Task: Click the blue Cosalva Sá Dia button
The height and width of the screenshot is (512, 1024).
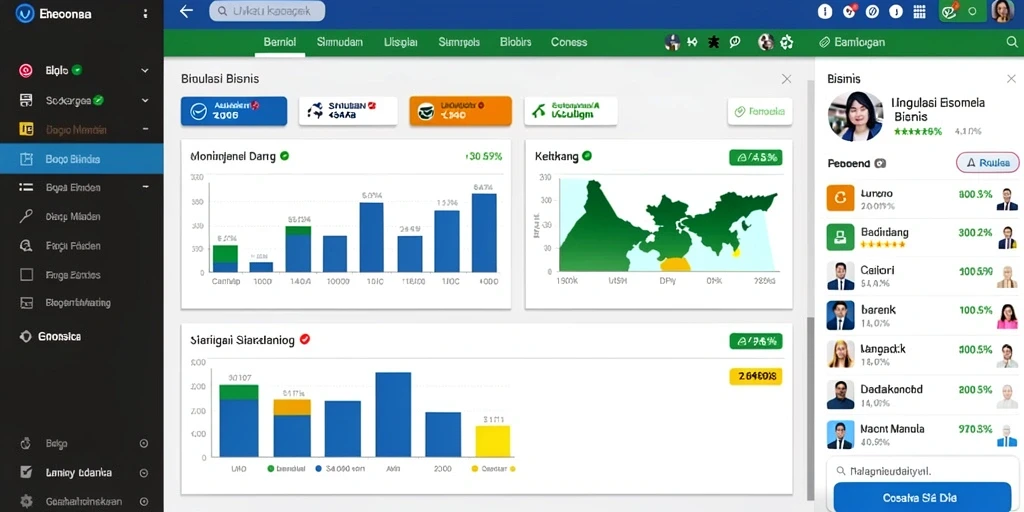Action: 922,497
